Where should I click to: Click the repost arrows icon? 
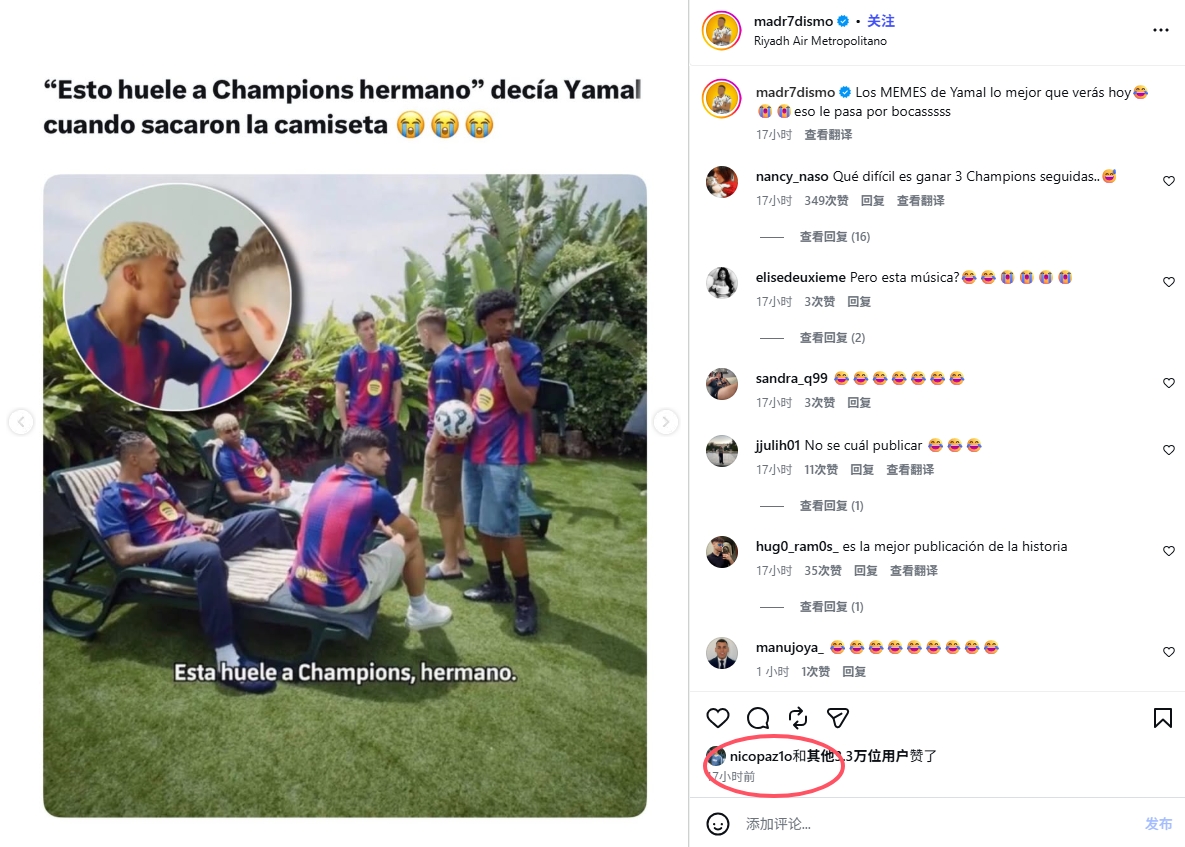[x=798, y=718]
